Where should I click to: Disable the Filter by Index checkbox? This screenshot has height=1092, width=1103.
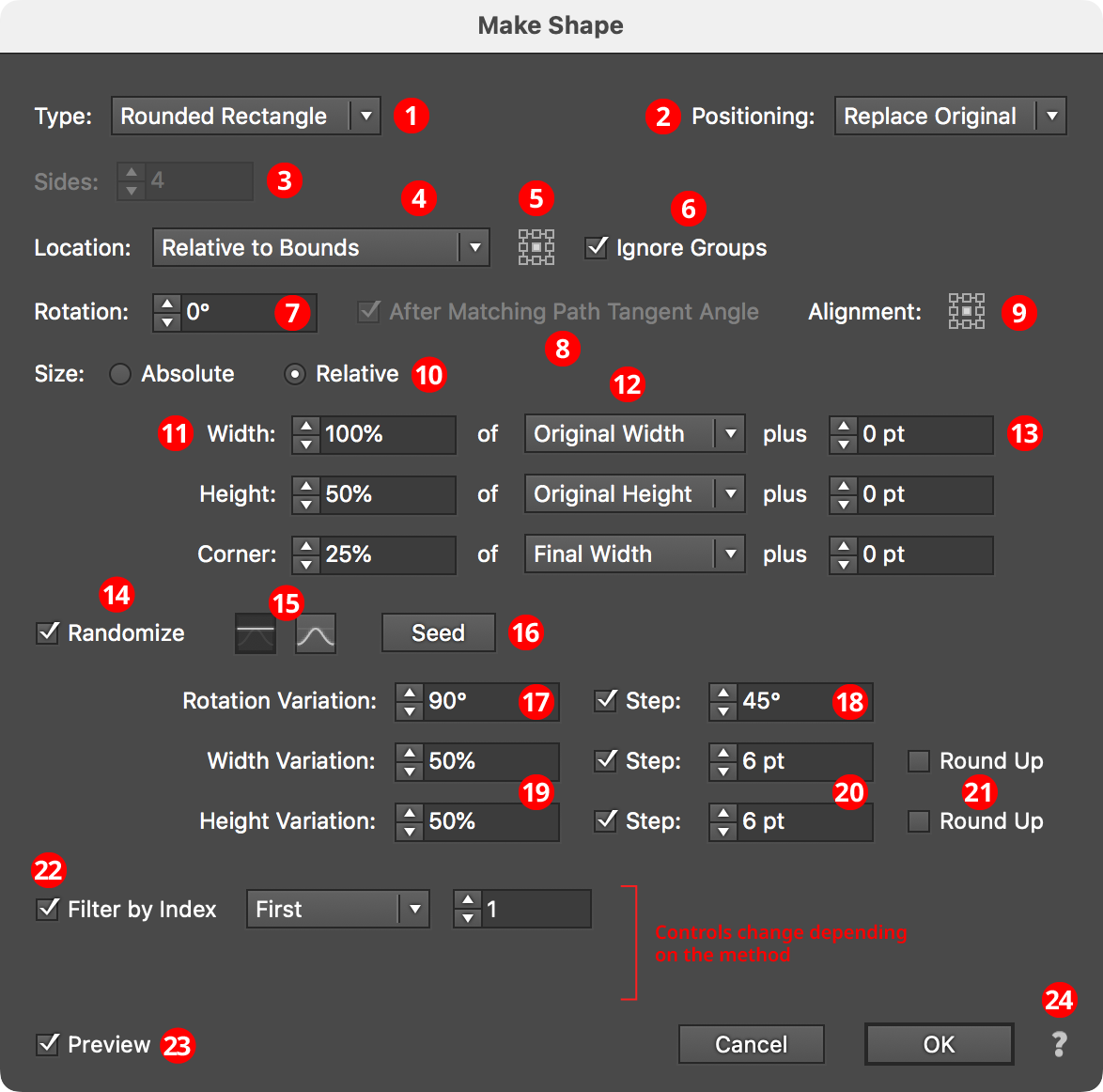pyautogui.click(x=47, y=909)
